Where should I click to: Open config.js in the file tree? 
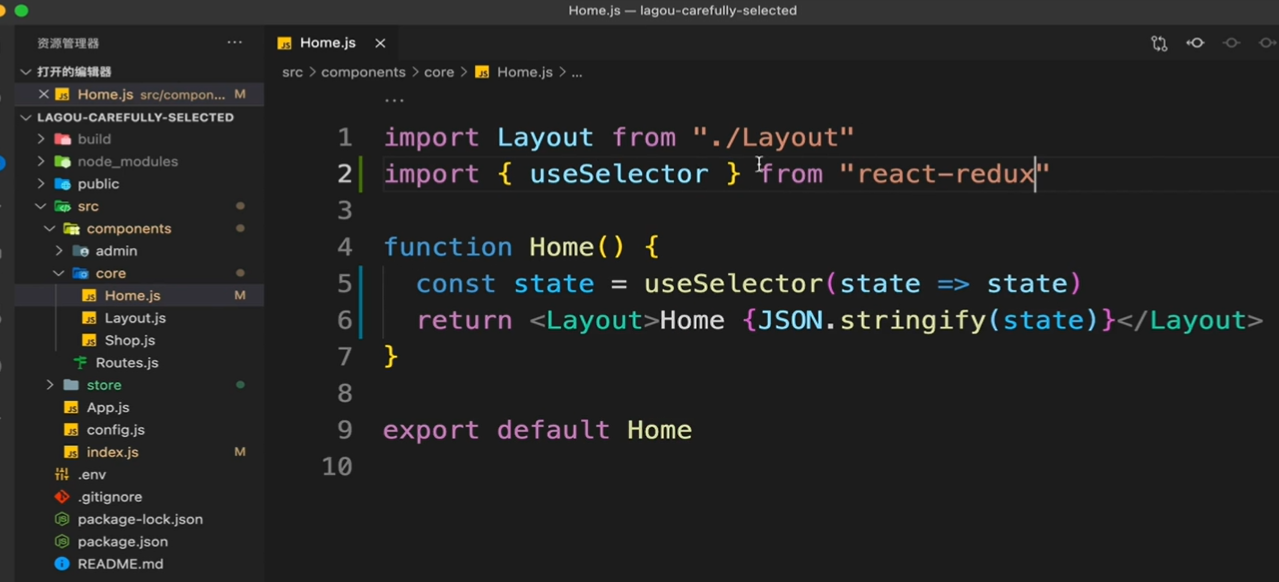[x=115, y=430]
